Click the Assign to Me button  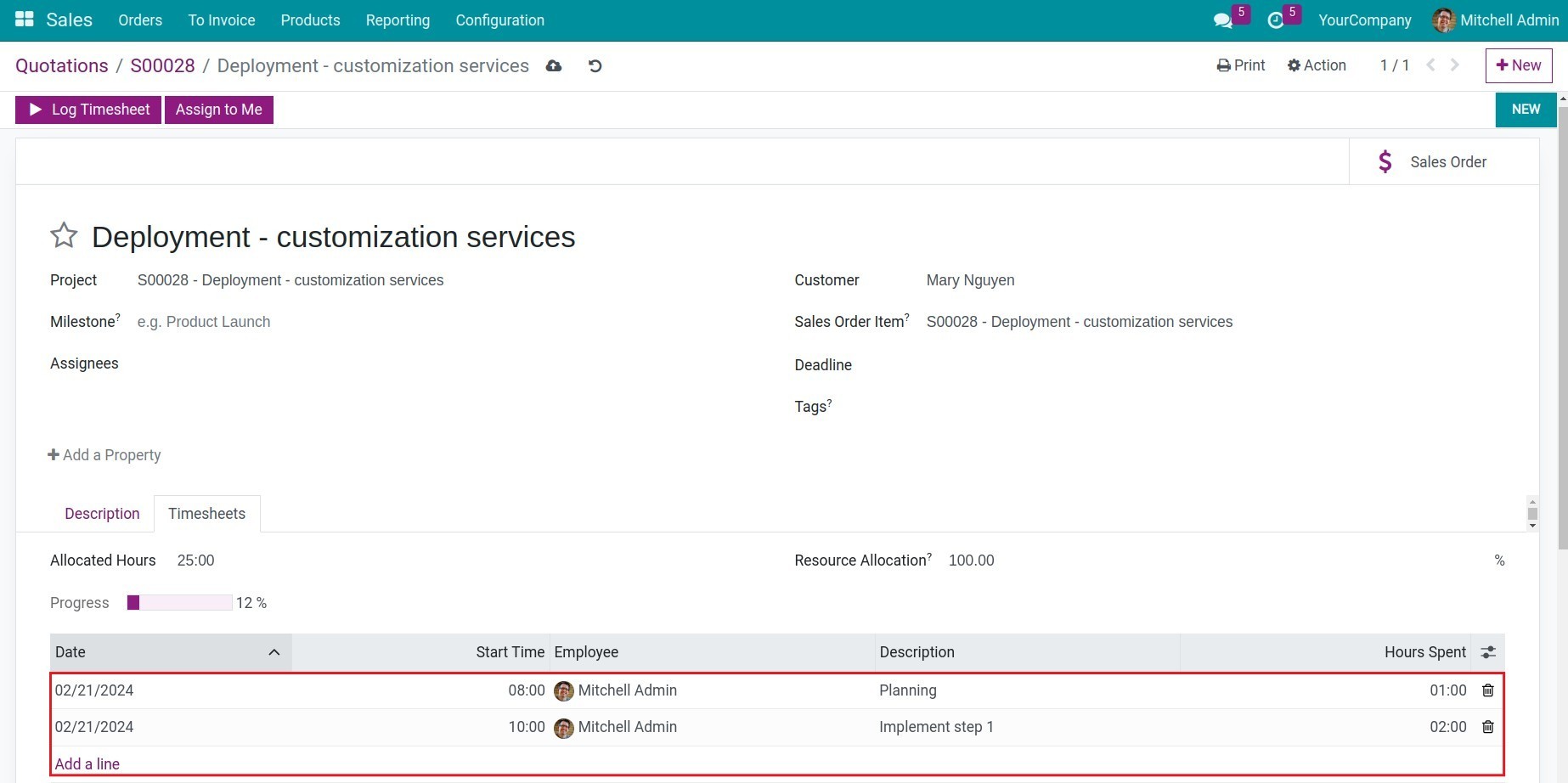[x=219, y=110]
